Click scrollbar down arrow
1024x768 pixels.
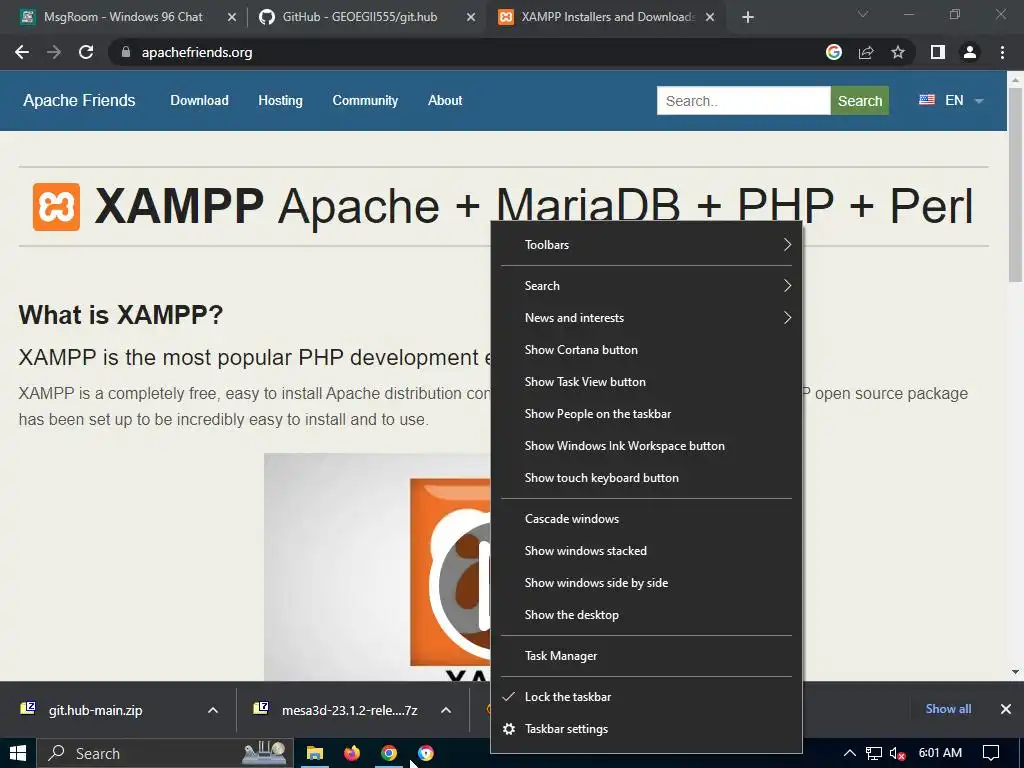[x=1015, y=671]
